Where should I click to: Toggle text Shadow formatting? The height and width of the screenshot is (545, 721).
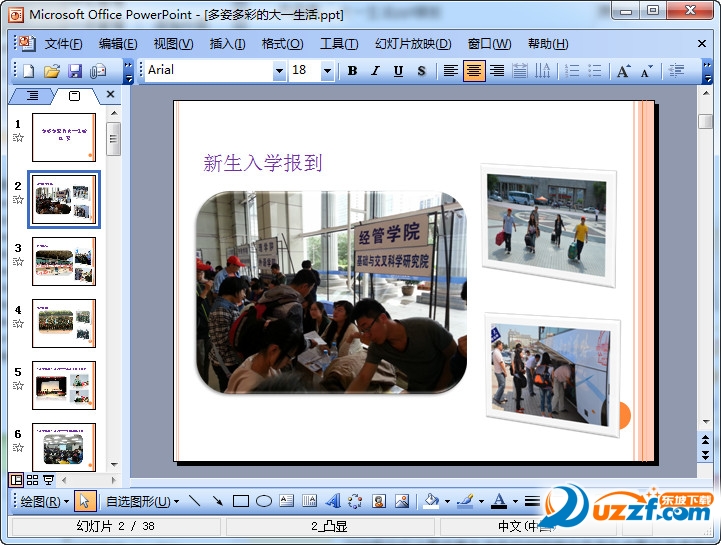pos(421,71)
